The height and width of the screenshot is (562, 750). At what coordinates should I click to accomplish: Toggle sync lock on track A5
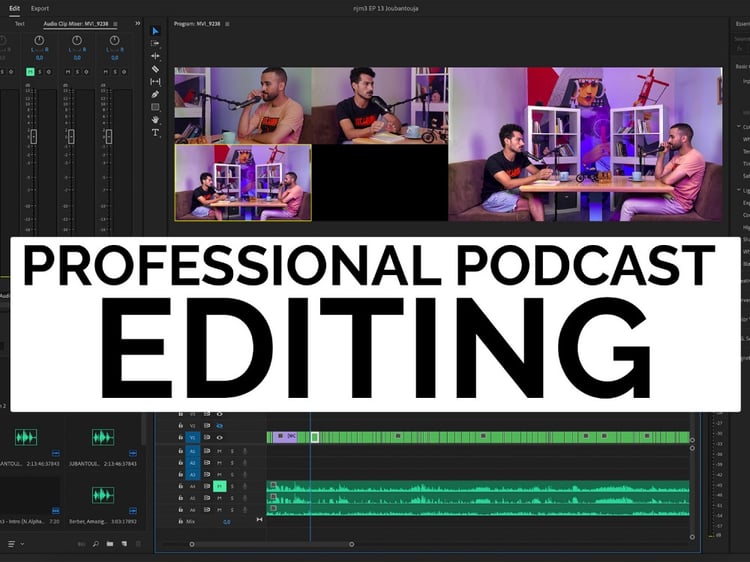click(207, 498)
